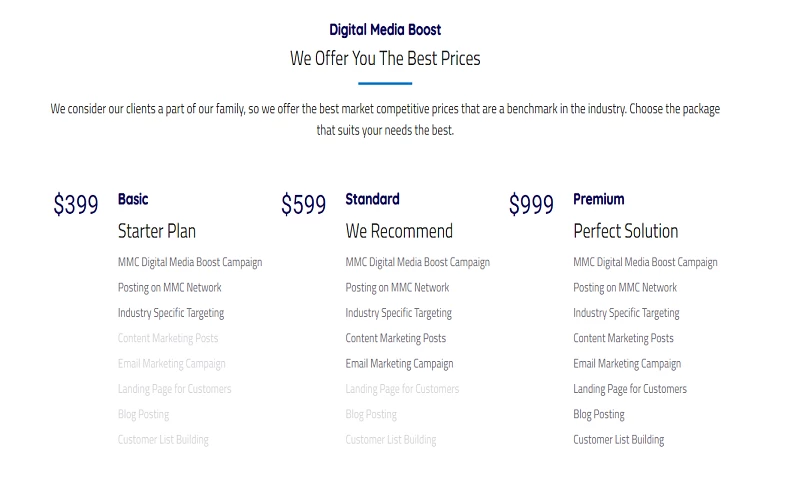This screenshot has height=480, width=800.
Task: Click greyed-out Content Marketing Posts in Basic
Action: click(168, 338)
